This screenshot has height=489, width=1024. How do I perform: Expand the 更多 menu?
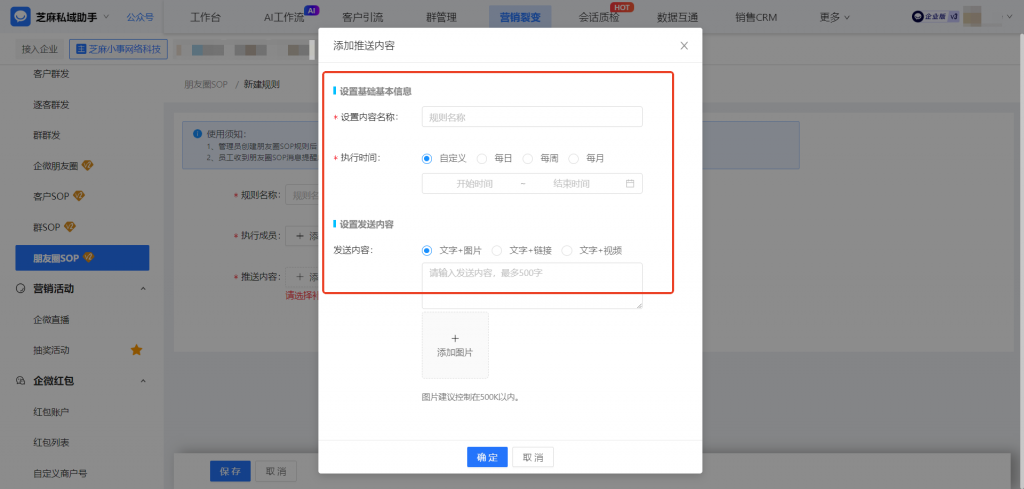pyautogui.click(x=835, y=18)
